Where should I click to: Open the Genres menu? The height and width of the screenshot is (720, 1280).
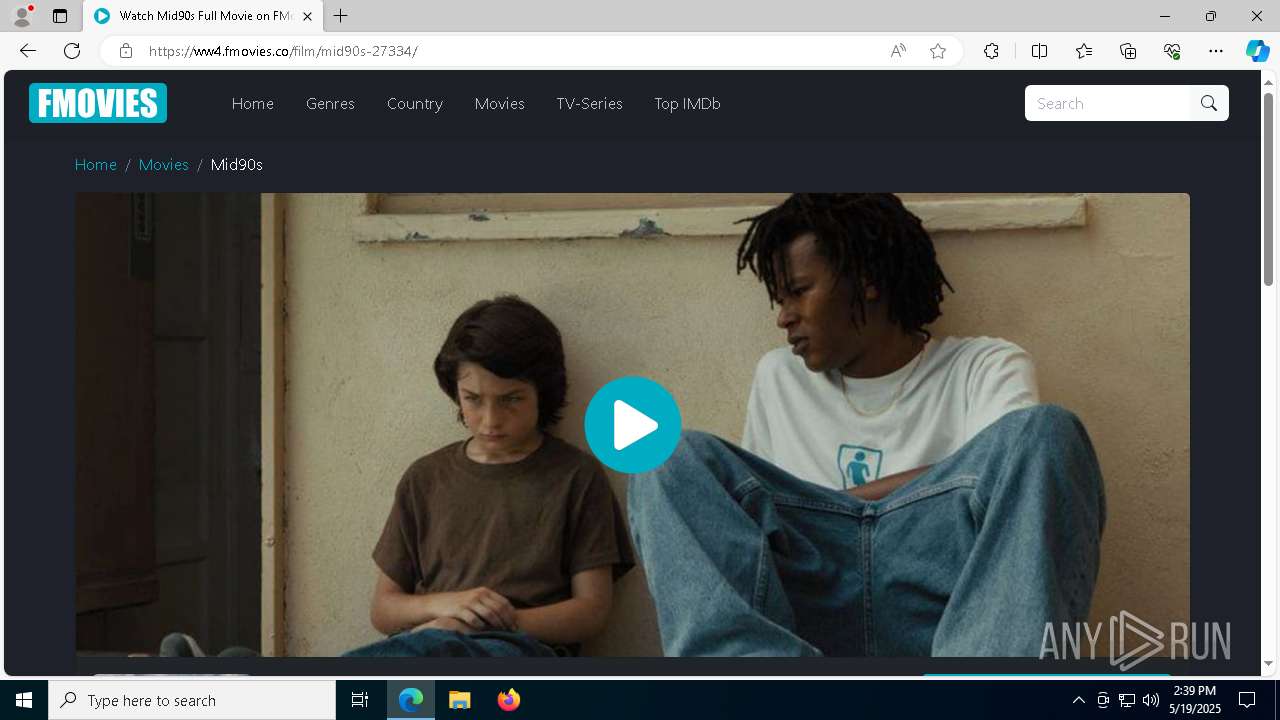330,103
